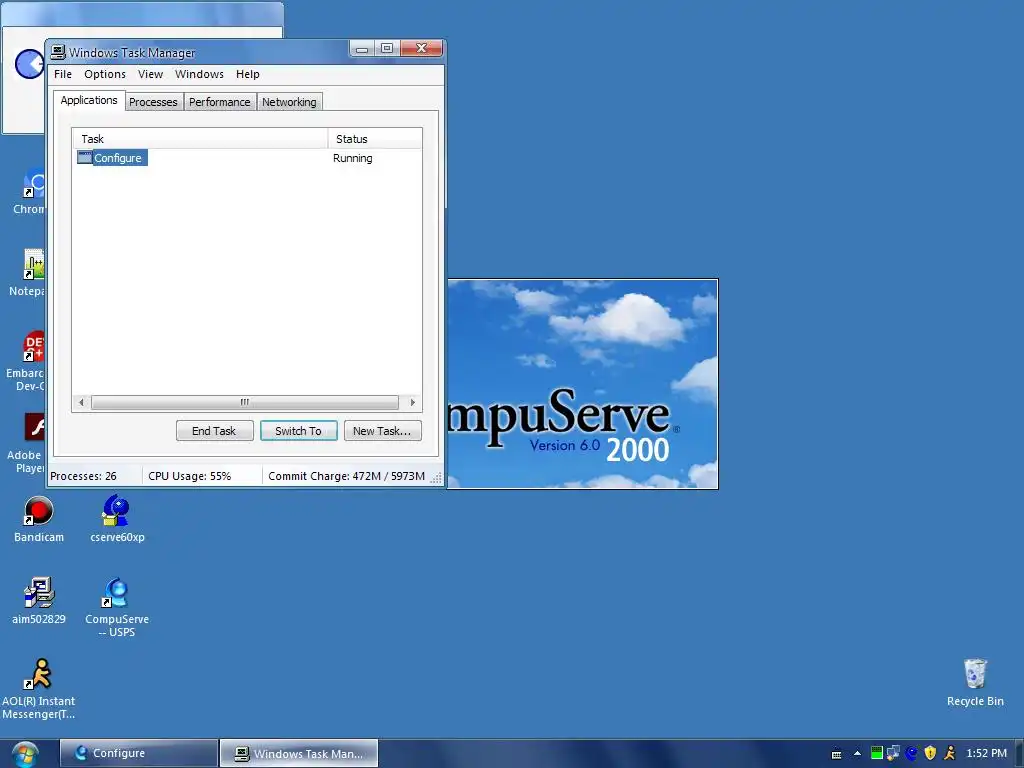Screen dimensions: 1024x768
Task: Maximize the Windows Task Manager window
Action: (x=387, y=48)
